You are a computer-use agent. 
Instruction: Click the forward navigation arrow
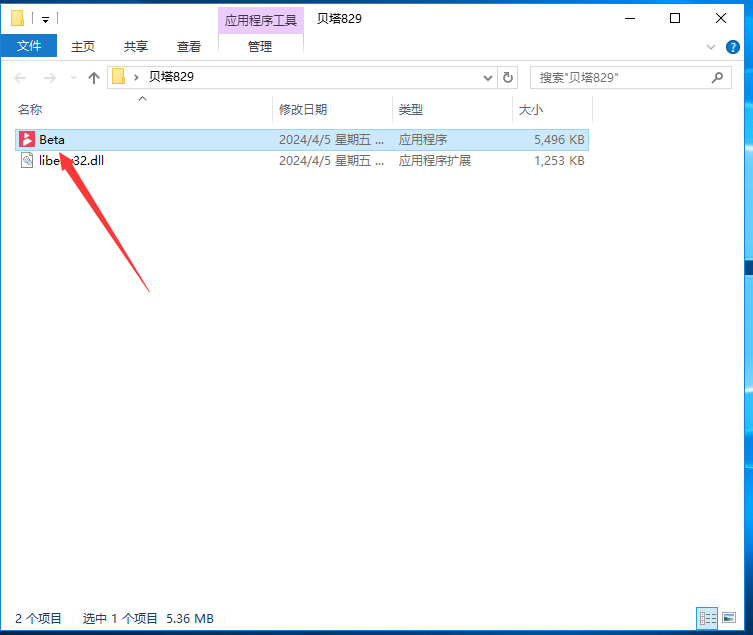pos(49,77)
